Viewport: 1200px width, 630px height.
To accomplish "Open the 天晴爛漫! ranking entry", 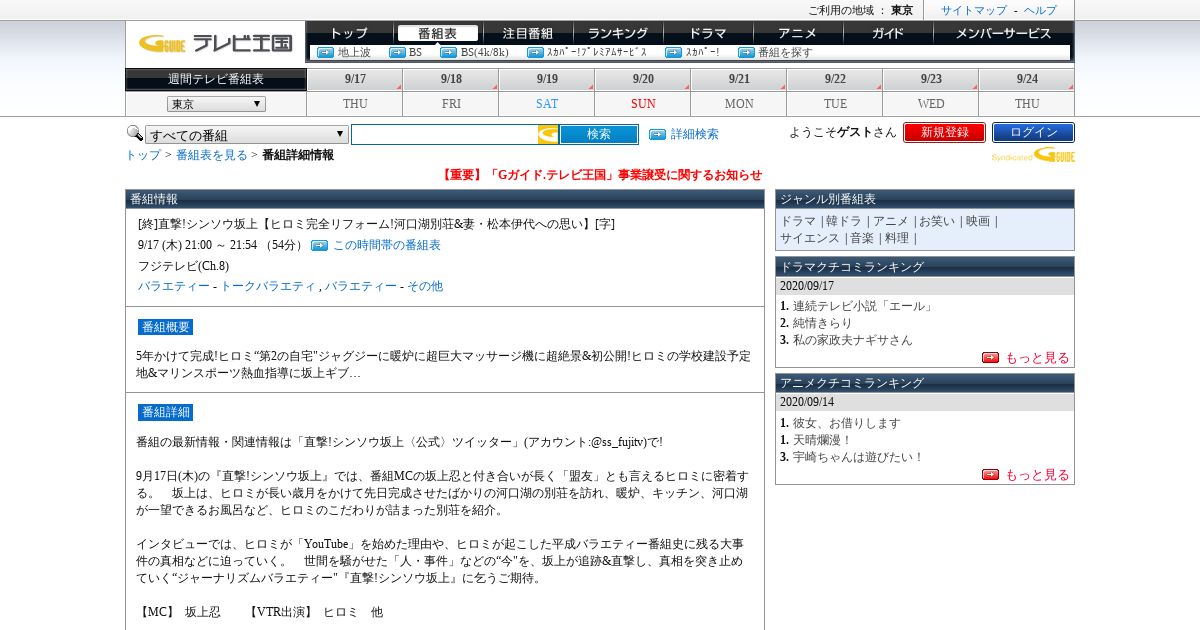I will (x=822, y=440).
